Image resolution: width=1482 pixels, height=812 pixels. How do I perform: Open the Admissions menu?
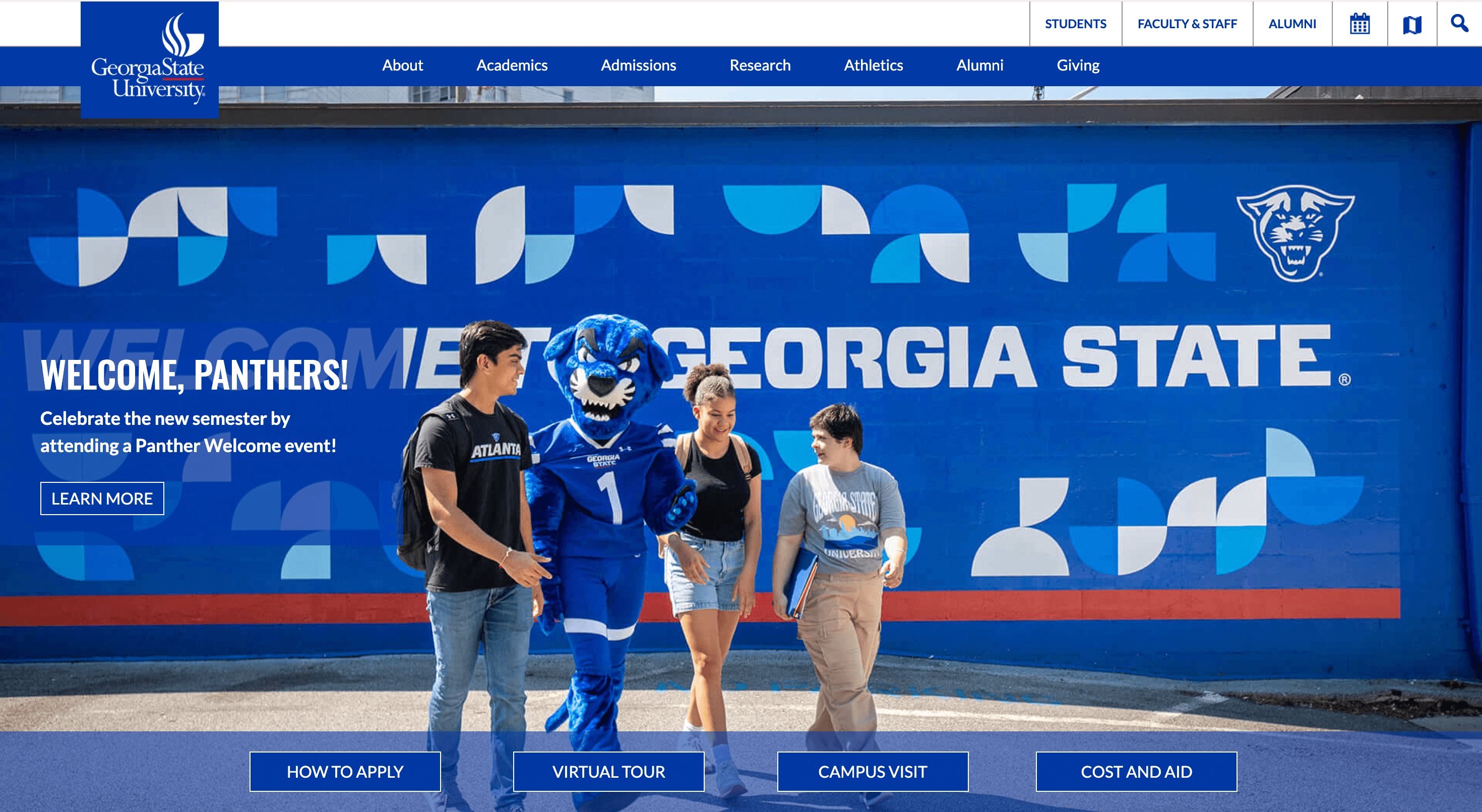coord(639,65)
